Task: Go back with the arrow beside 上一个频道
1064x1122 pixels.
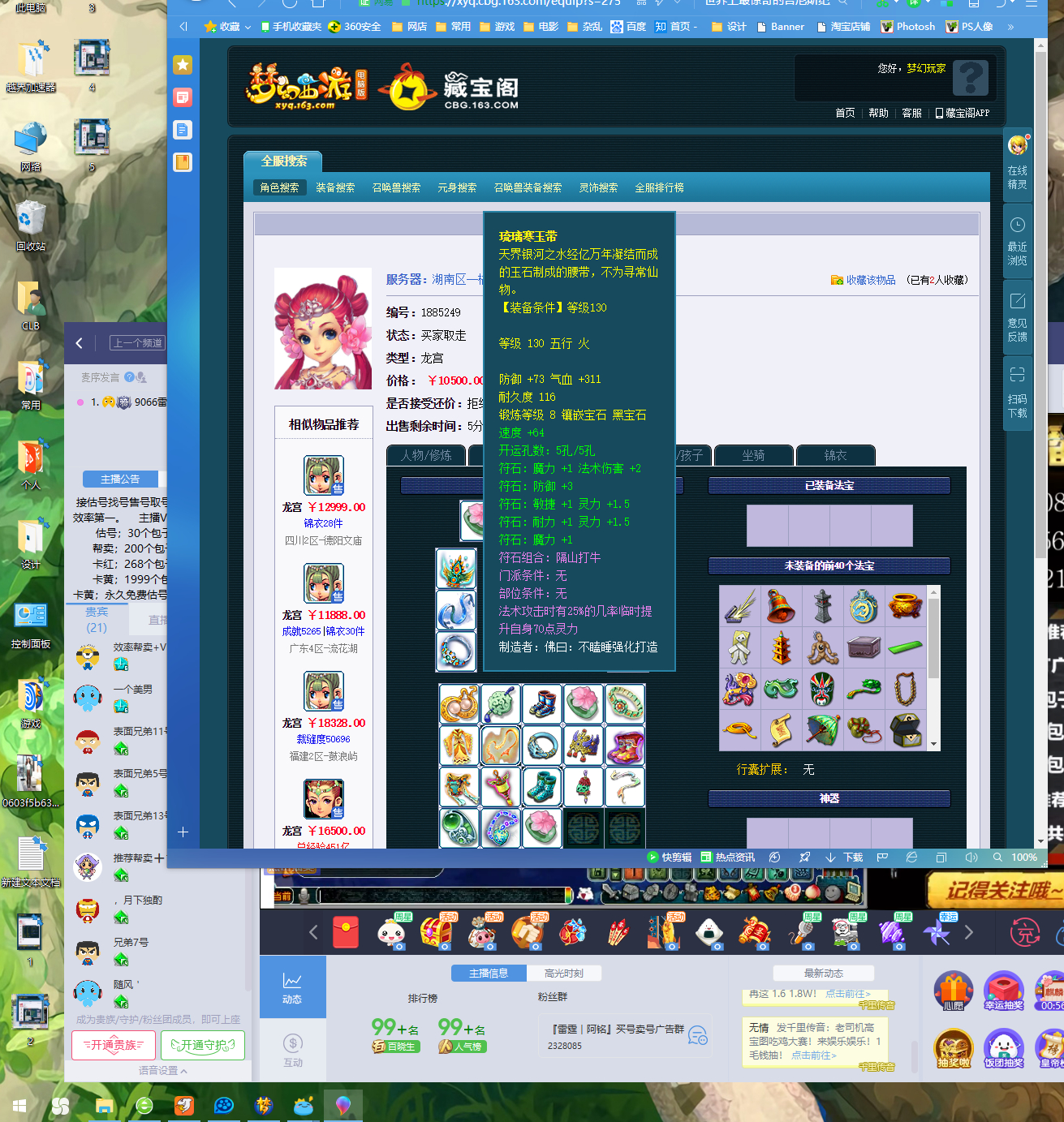Action: pyautogui.click(x=79, y=343)
